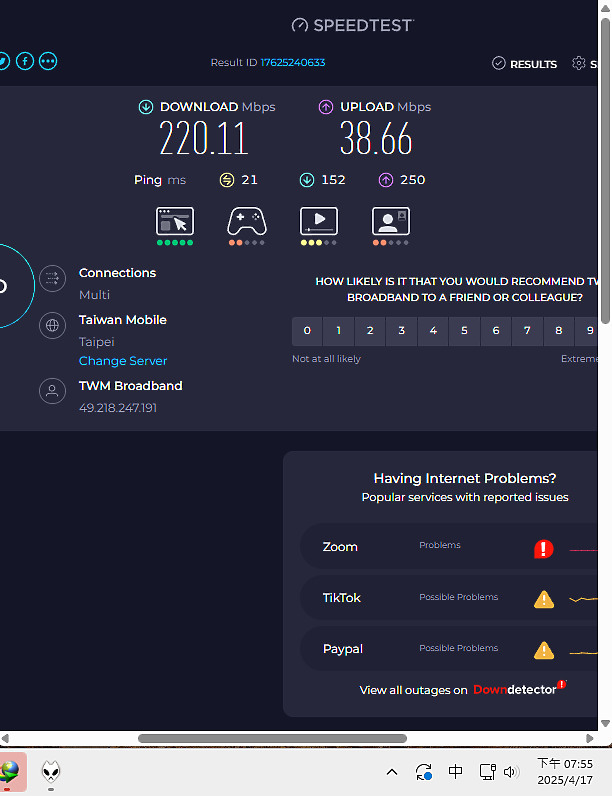Open the RESULTS page

pos(524,63)
